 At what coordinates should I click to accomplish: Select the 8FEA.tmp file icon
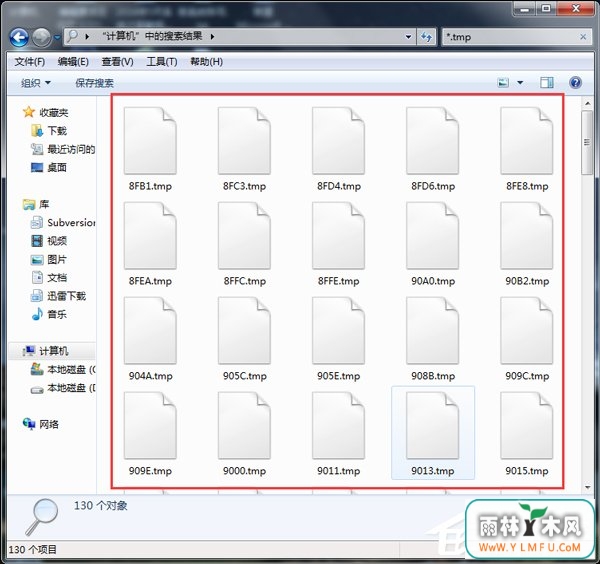(x=150, y=236)
